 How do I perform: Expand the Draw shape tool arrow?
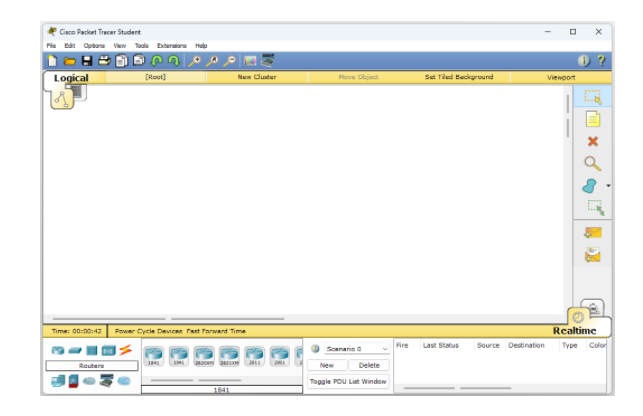click(x=607, y=186)
